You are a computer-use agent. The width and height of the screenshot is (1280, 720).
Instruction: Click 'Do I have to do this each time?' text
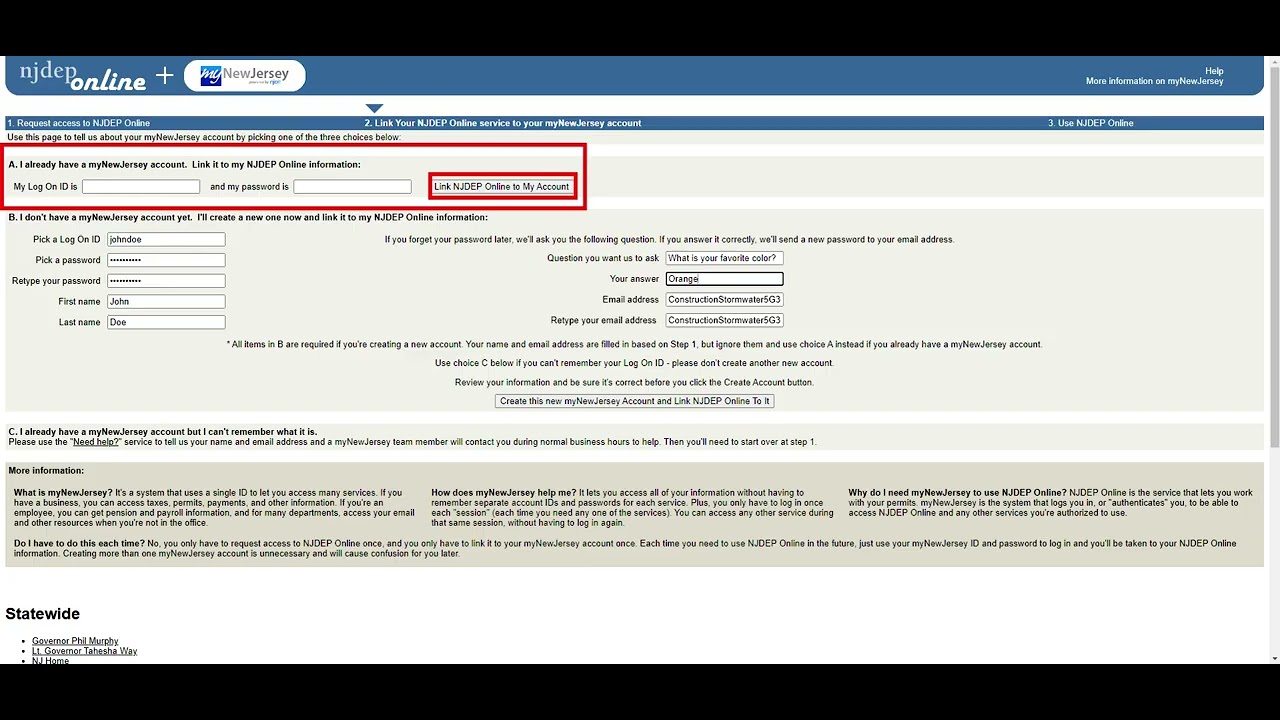79,544
